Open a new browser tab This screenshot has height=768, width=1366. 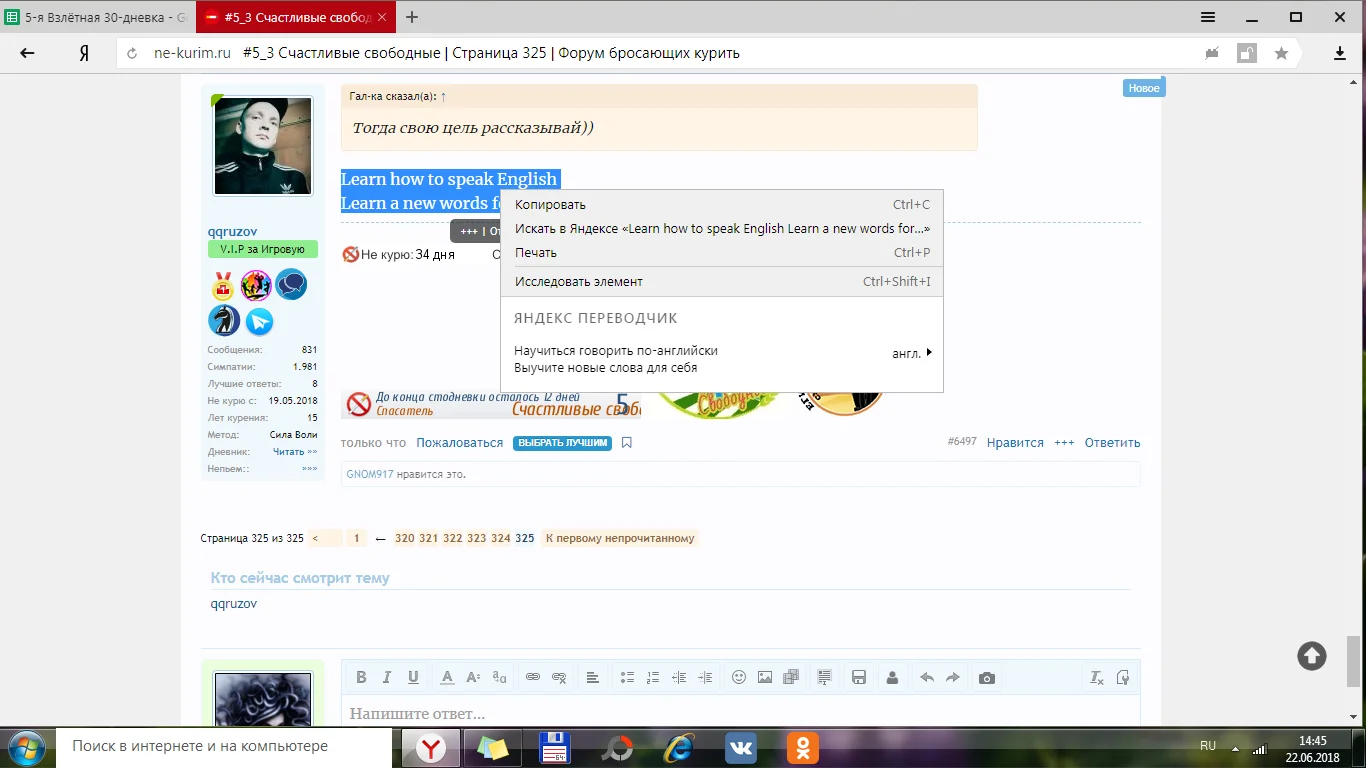[412, 17]
